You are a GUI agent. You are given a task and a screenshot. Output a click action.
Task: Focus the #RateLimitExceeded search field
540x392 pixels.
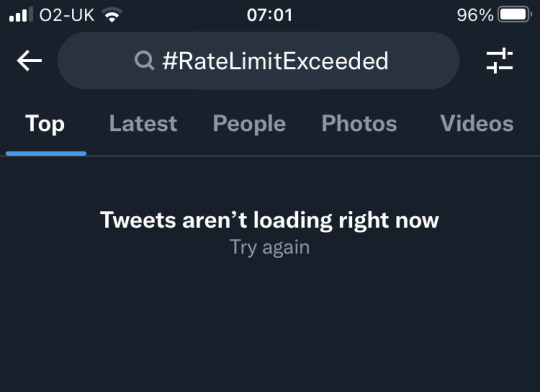point(258,61)
